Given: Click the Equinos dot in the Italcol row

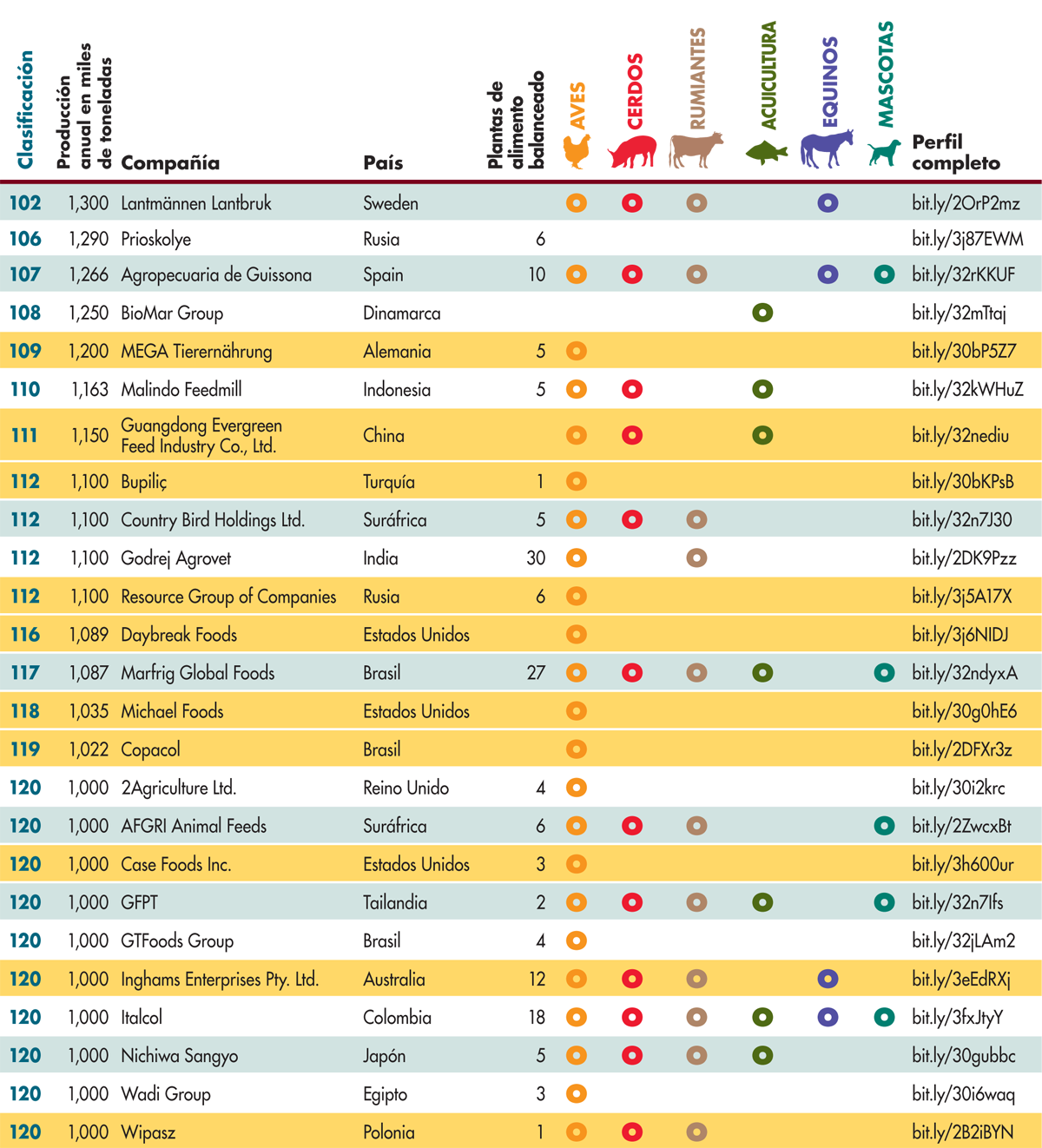Looking at the screenshot, I should coord(828,1017).
